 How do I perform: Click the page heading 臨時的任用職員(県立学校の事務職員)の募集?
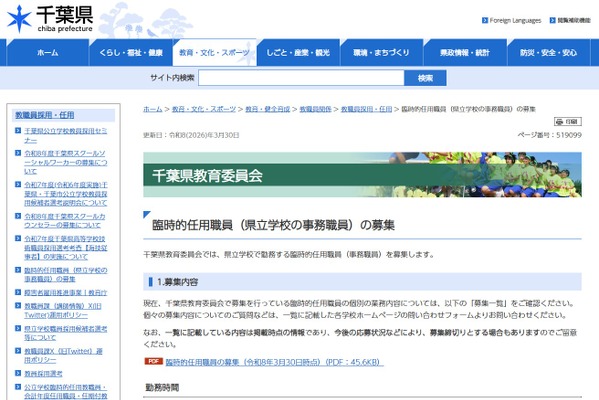point(273,225)
